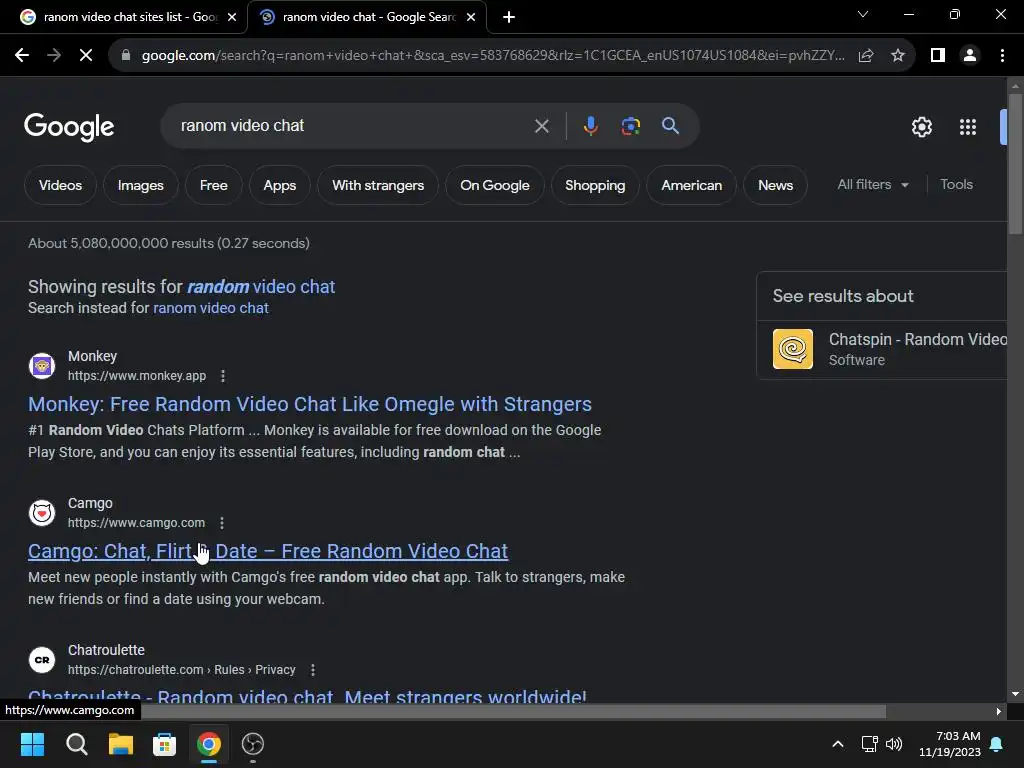Click the Chatspin software logo thumbnail
Viewport: 1024px width, 768px height.
coord(793,349)
